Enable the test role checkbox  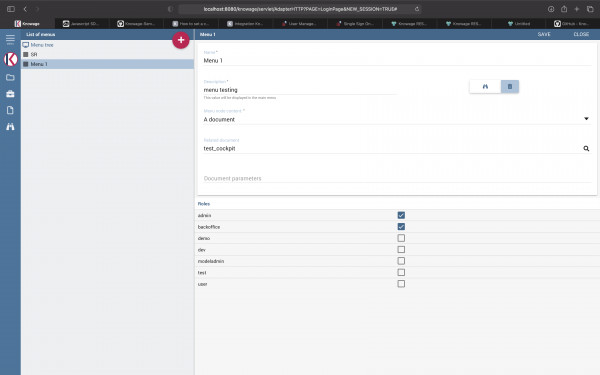click(401, 272)
